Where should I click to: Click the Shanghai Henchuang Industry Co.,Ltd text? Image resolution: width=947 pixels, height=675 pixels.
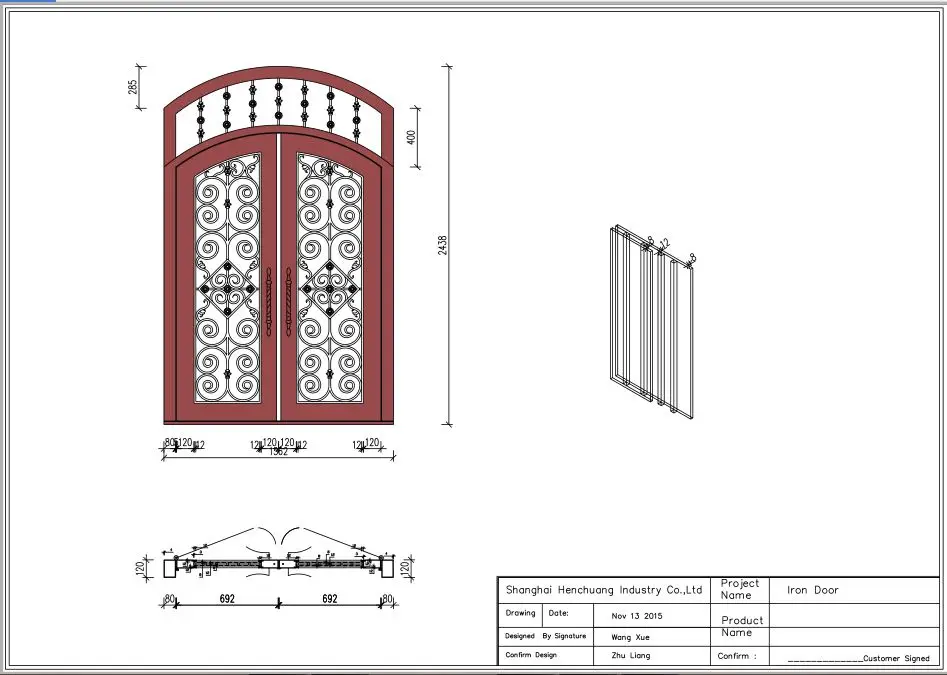click(x=604, y=590)
